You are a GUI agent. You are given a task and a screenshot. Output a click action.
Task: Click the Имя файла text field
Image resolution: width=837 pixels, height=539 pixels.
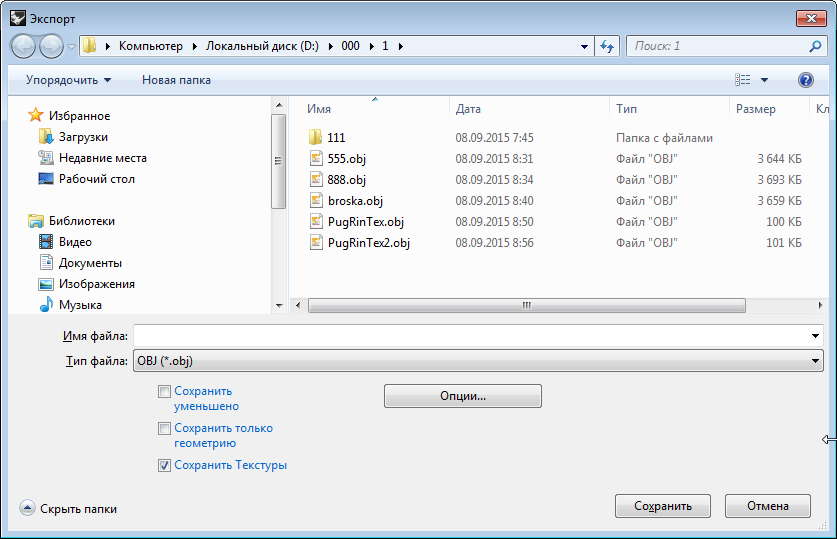(471, 336)
